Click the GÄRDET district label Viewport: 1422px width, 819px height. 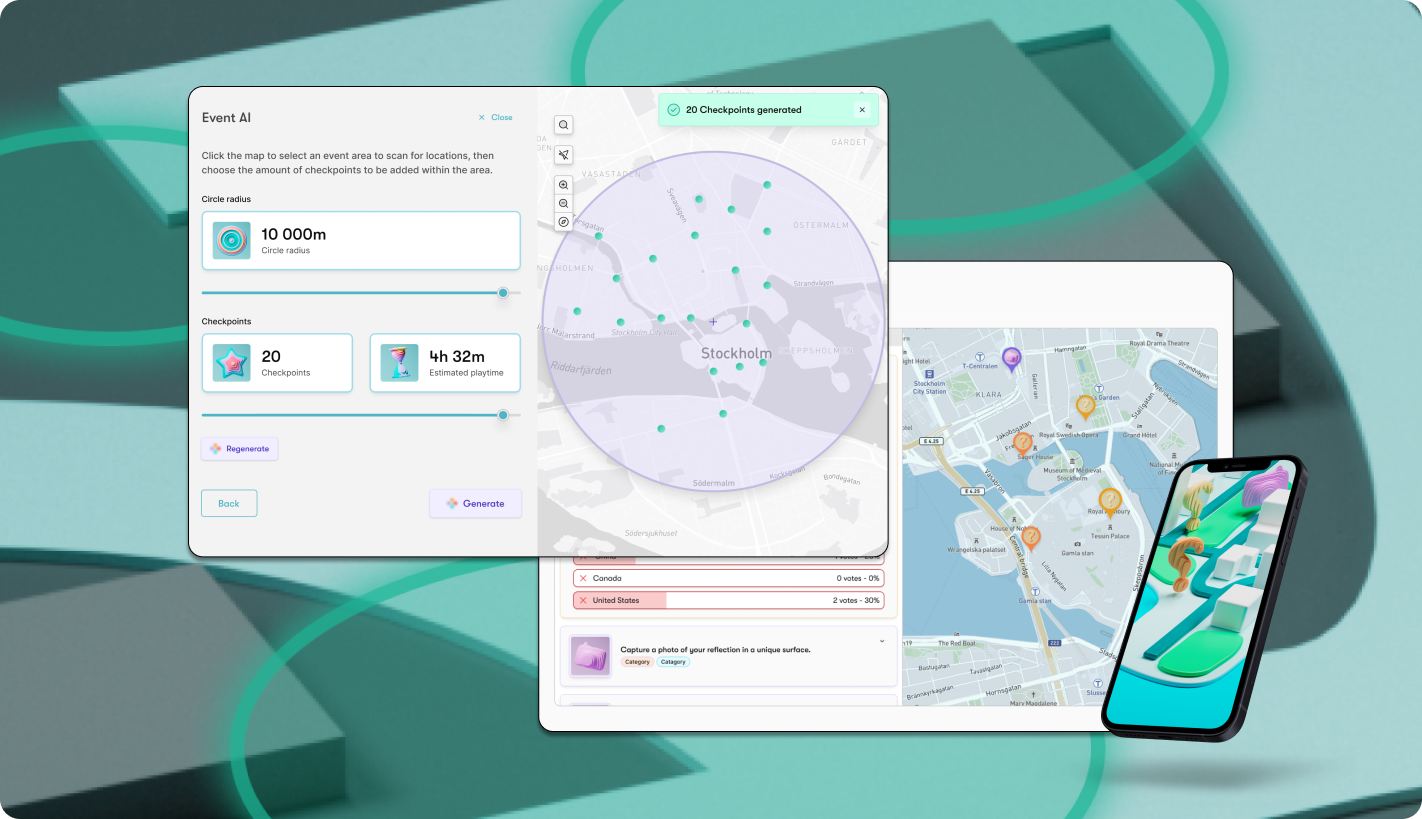pyautogui.click(x=849, y=142)
